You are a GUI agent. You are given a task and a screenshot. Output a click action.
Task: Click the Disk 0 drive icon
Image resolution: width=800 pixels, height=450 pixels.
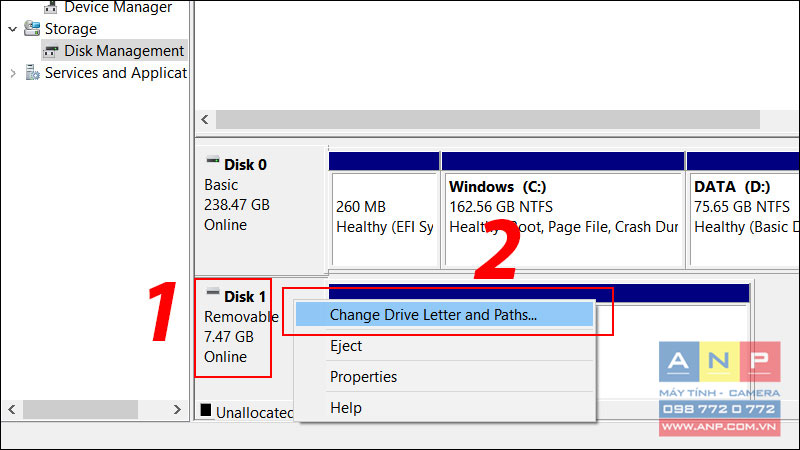click(213, 161)
